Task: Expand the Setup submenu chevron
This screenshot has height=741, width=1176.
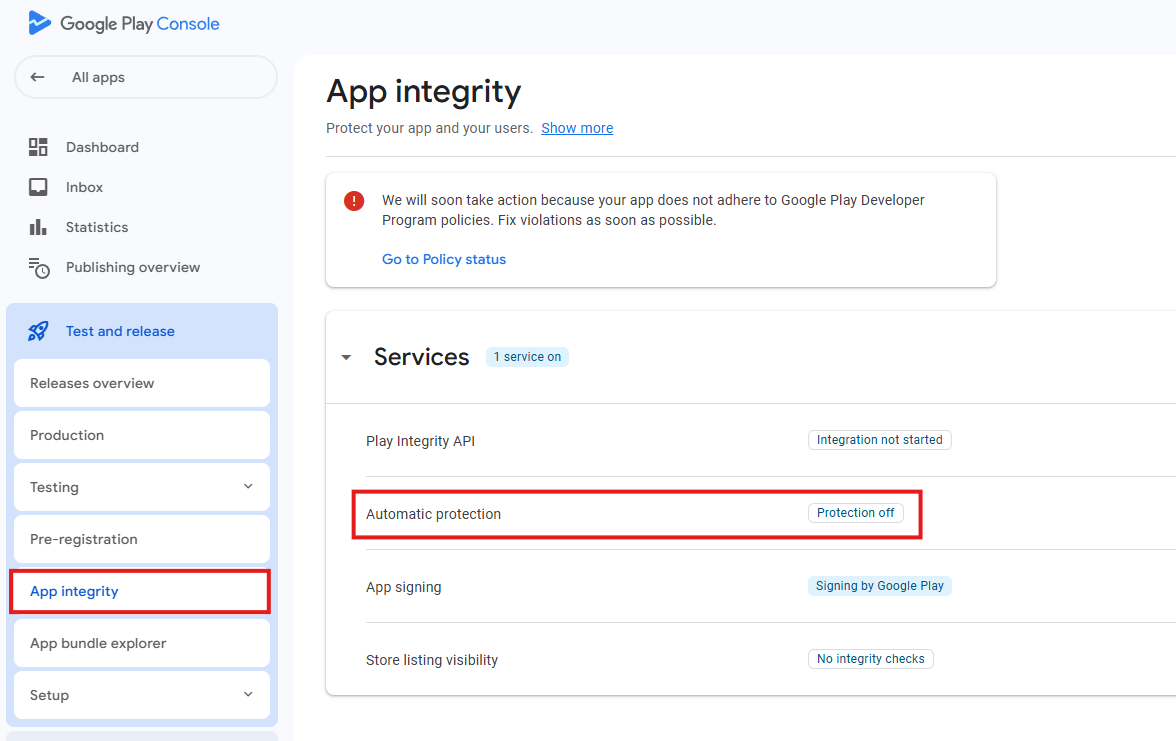Action: [248, 694]
